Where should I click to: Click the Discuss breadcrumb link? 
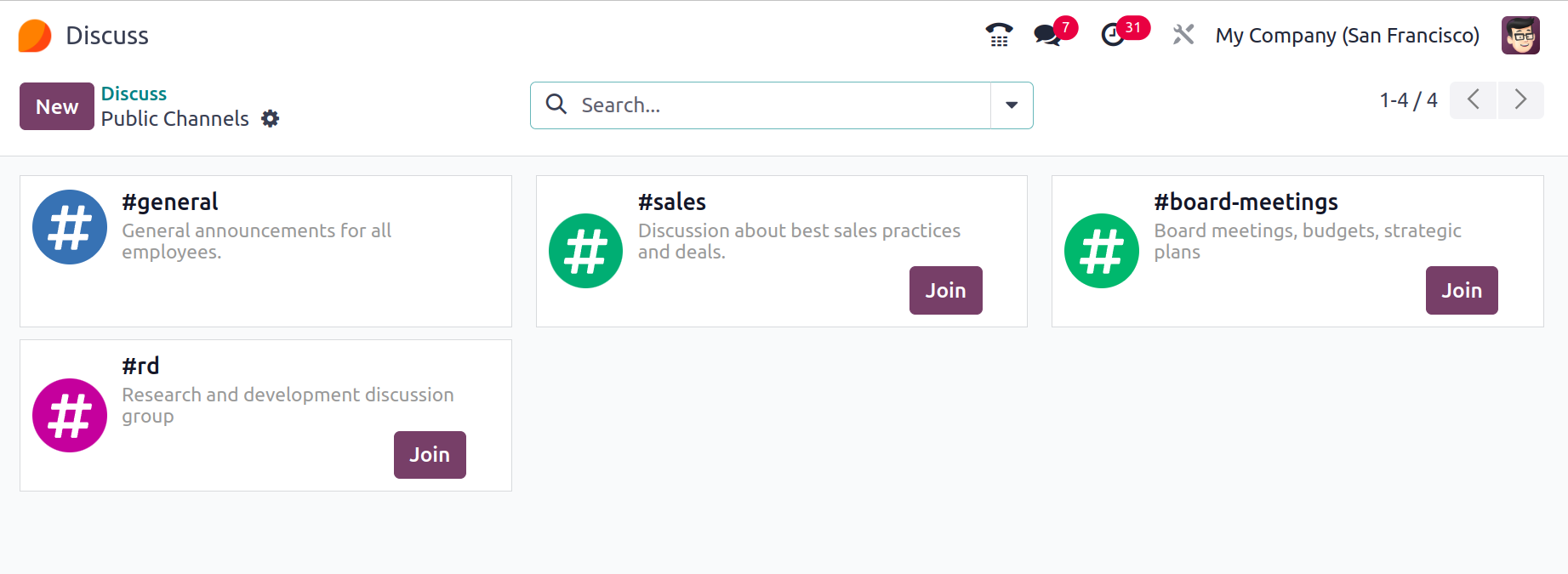pos(134,94)
